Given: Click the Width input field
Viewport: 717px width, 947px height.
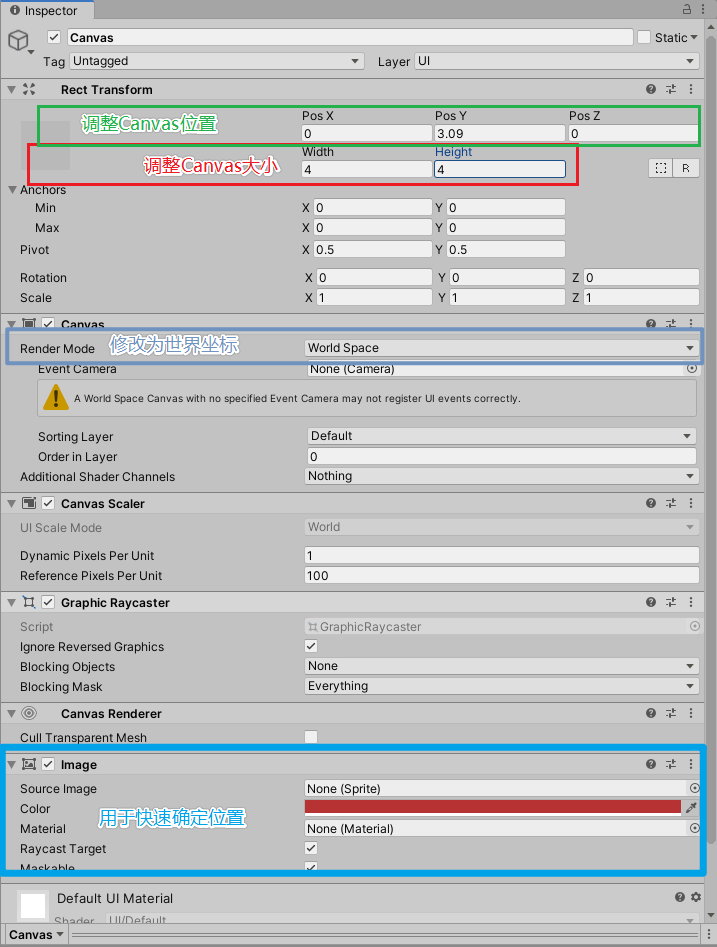Looking at the screenshot, I should (367, 169).
